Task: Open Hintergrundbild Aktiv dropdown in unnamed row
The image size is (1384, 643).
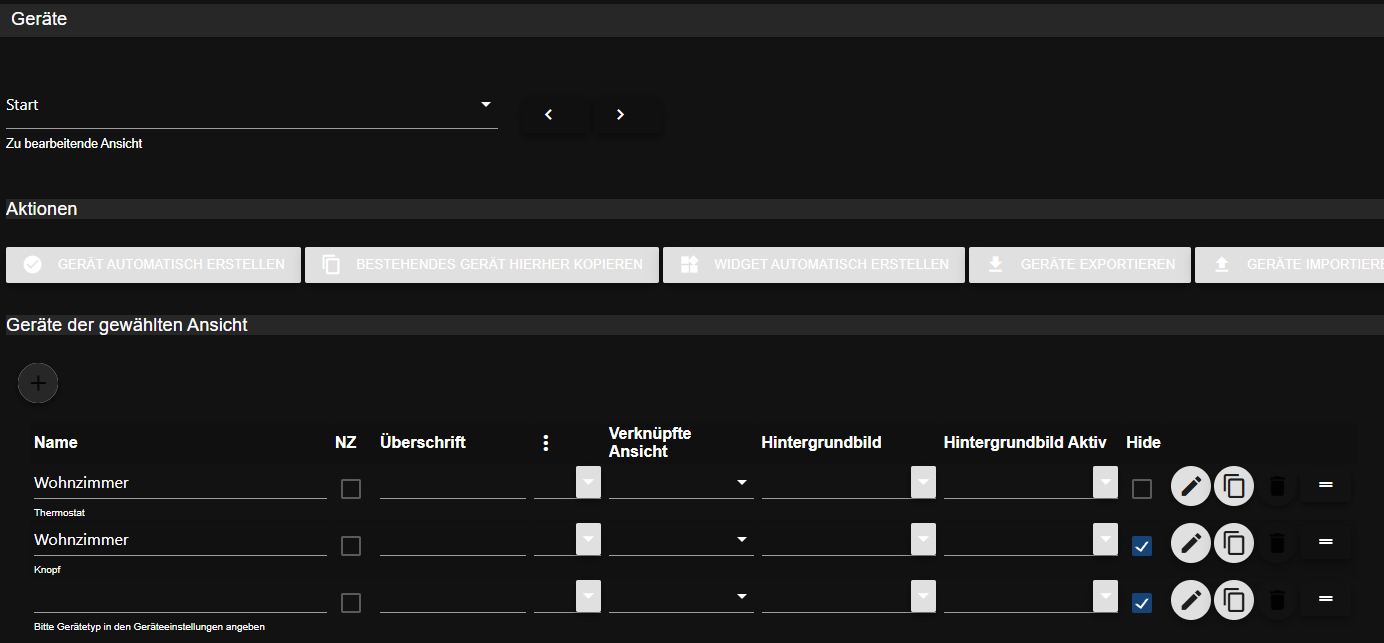Action: (x=1105, y=596)
